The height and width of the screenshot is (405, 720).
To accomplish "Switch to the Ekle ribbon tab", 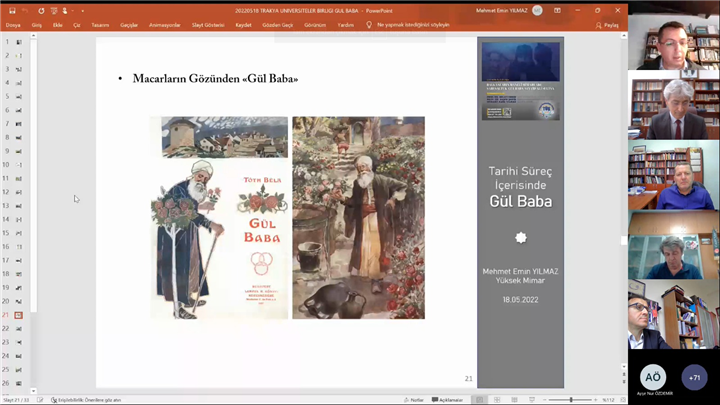I will coord(57,25).
